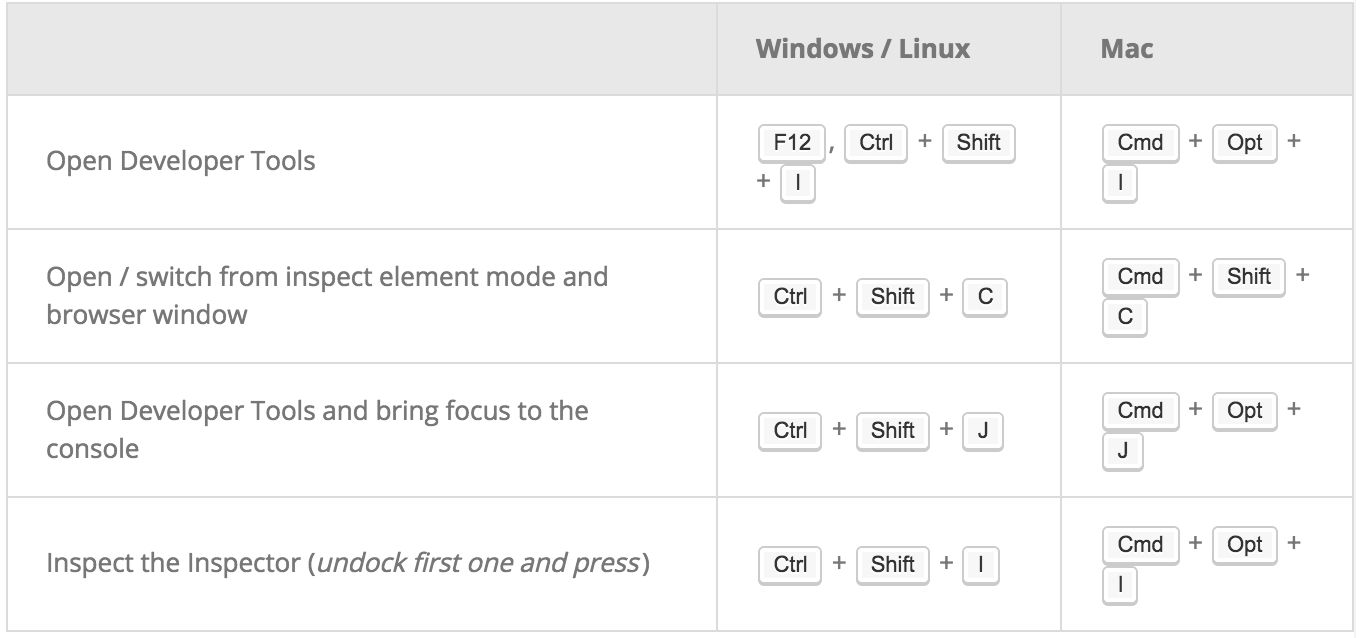
Task: Click Windows I key in Open Developer Tools row
Action: point(797,183)
